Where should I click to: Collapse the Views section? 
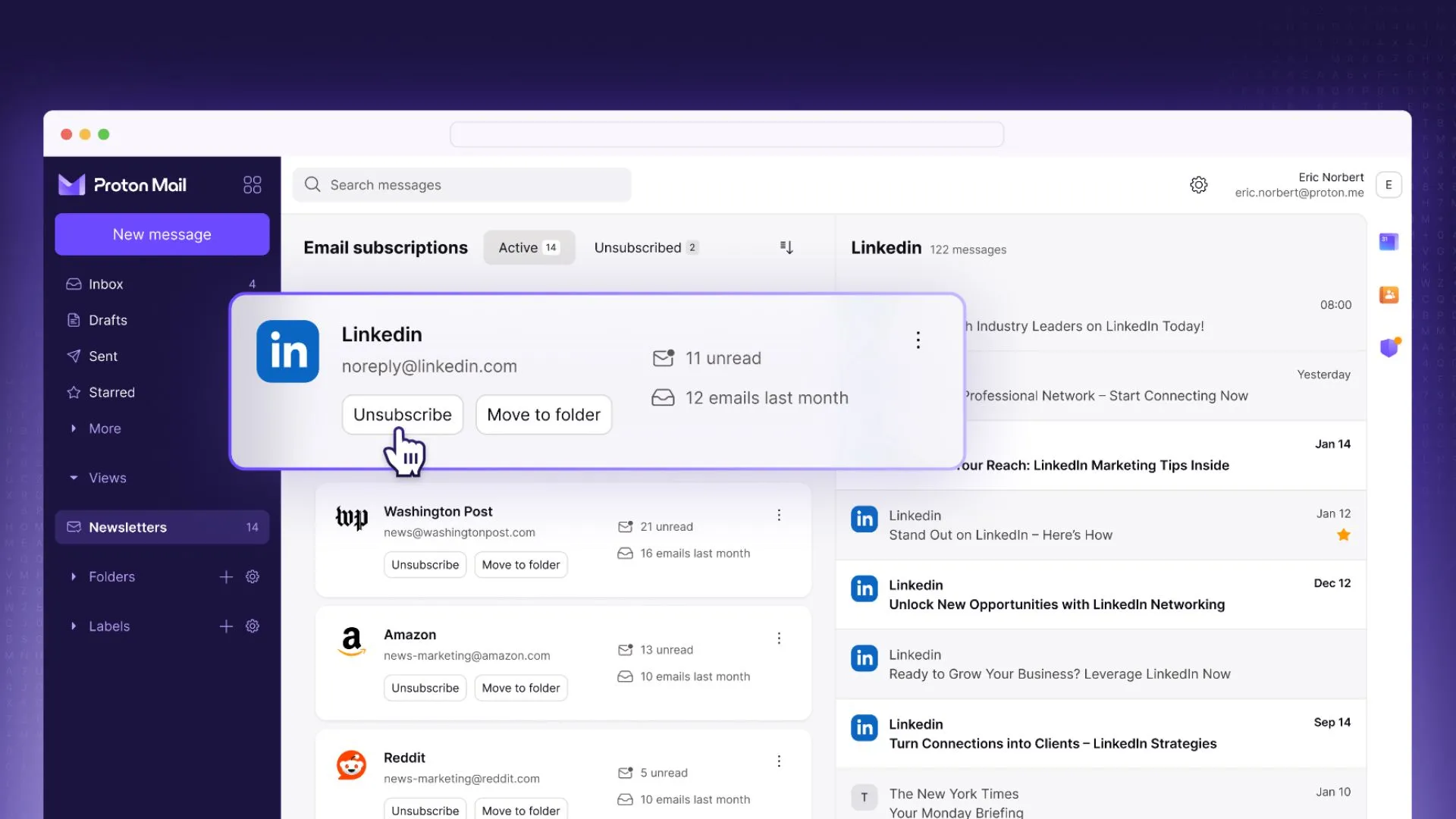click(x=73, y=478)
